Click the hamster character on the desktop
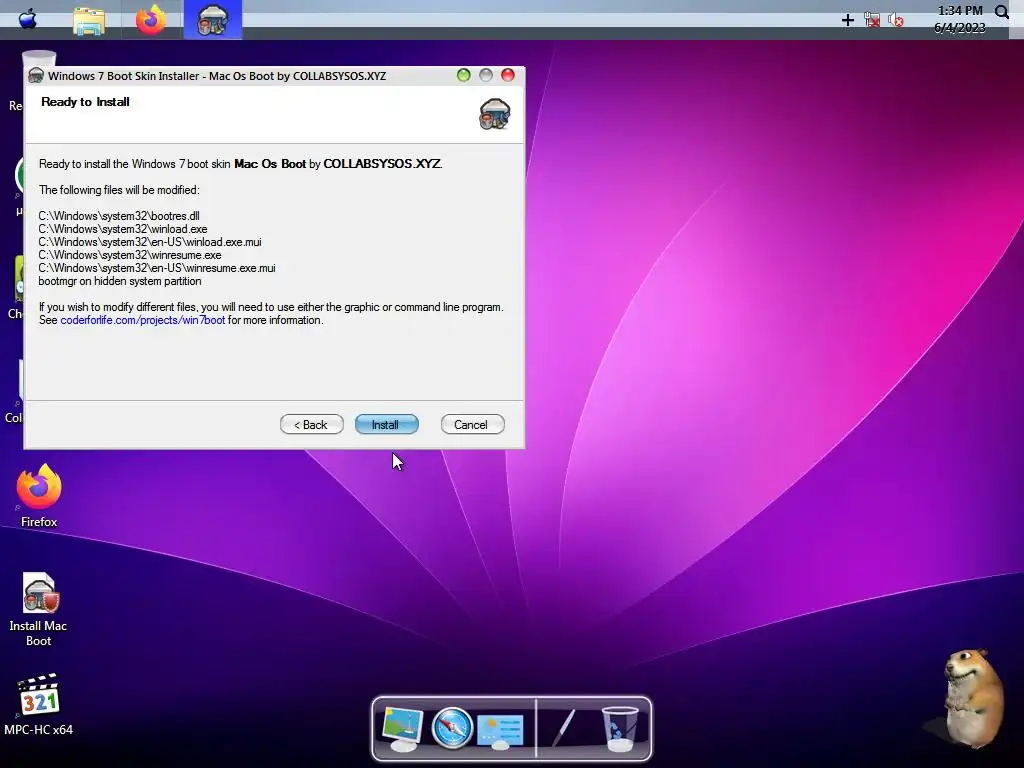This screenshot has width=1024, height=768. [973, 697]
